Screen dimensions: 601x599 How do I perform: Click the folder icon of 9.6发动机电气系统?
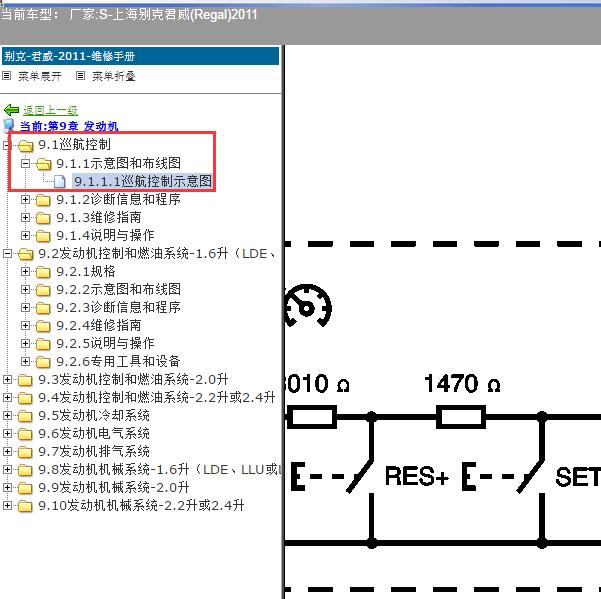coord(26,433)
